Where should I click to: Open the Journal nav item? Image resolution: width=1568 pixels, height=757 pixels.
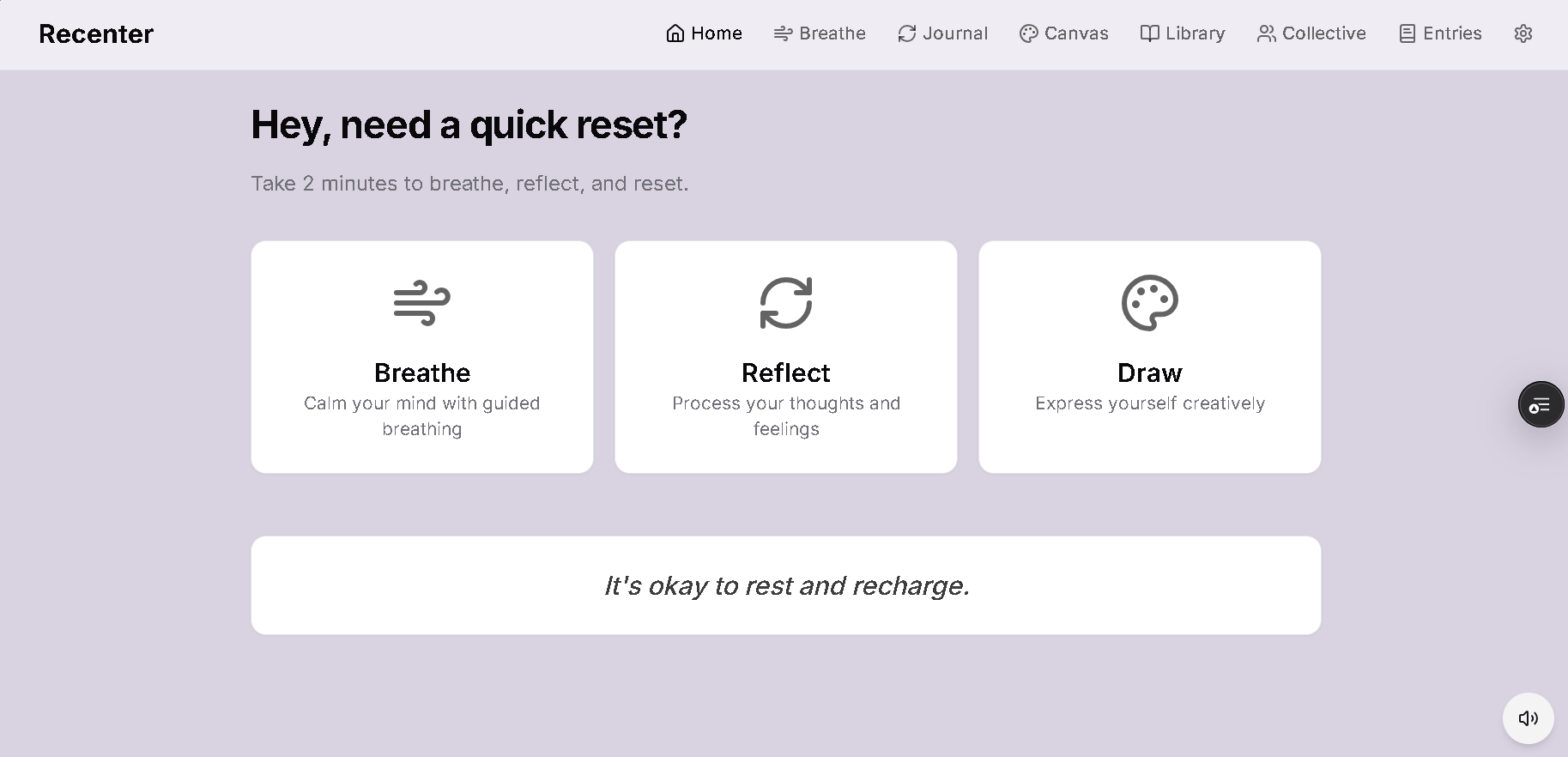click(942, 33)
